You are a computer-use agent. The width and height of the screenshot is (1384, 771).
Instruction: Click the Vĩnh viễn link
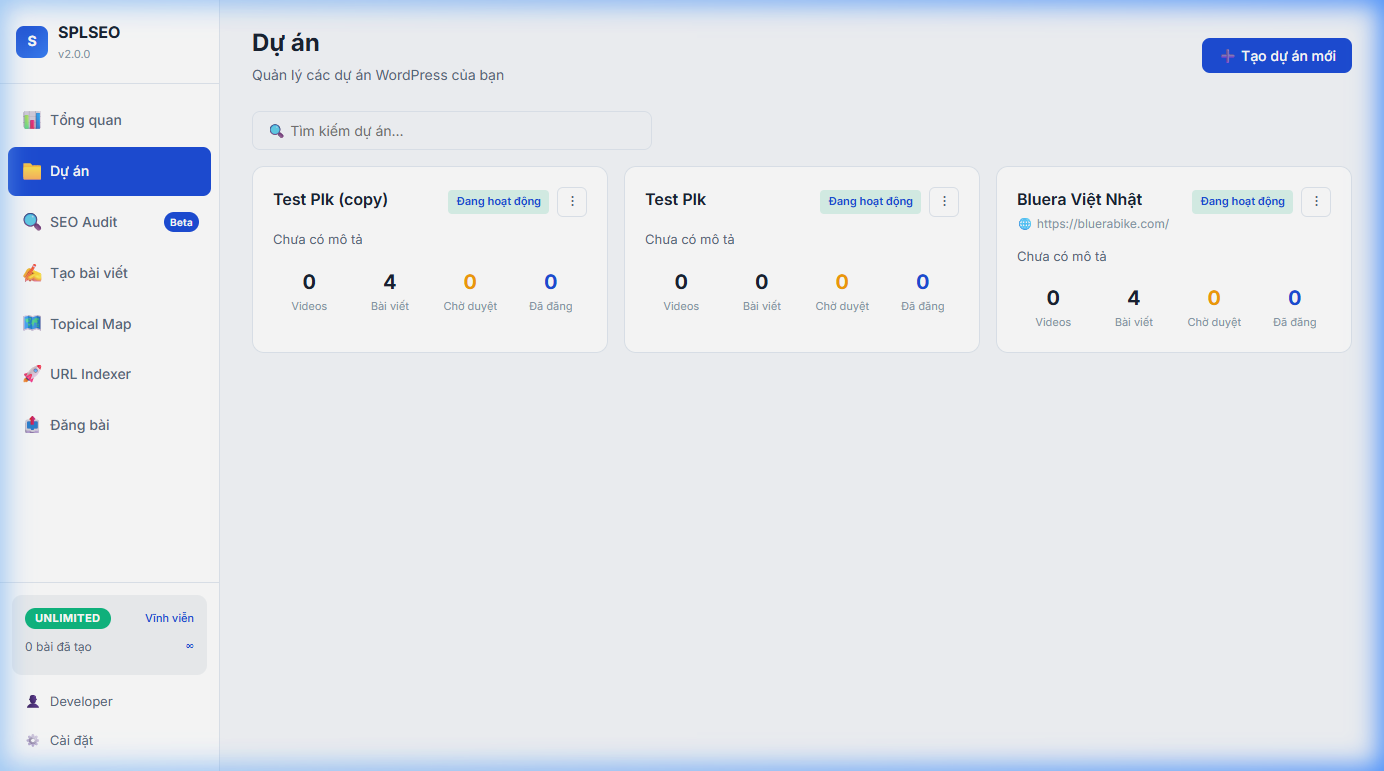coord(169,618)
